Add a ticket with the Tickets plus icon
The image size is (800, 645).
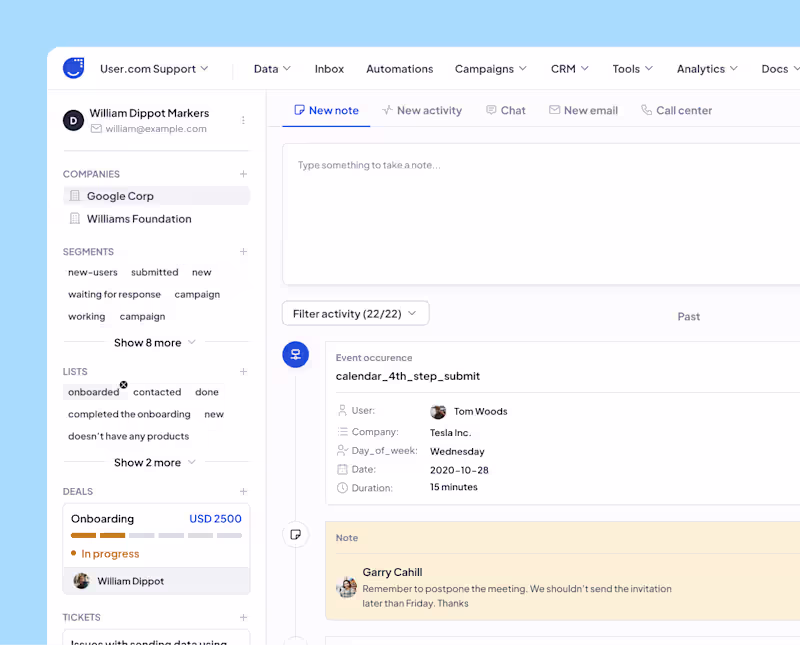coord(243,618)
